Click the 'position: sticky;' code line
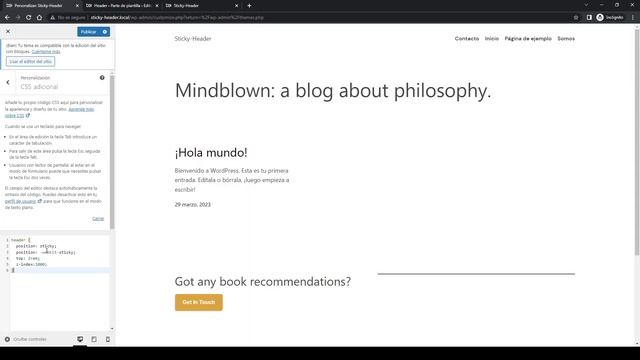Image resolution: width=640 pixels, height=360 pixels. [36, 246]
